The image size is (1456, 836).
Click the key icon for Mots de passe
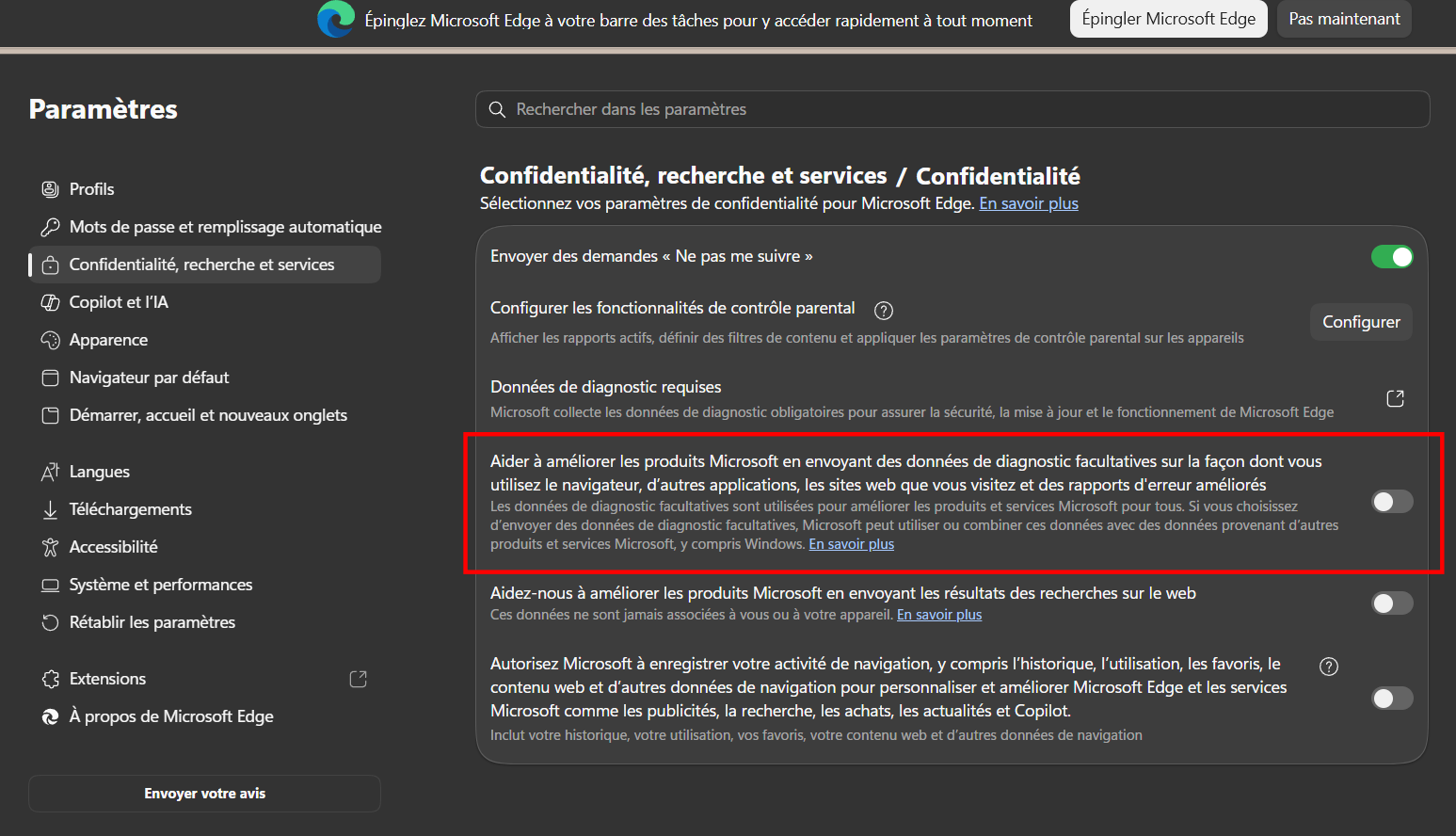(50, 227)
